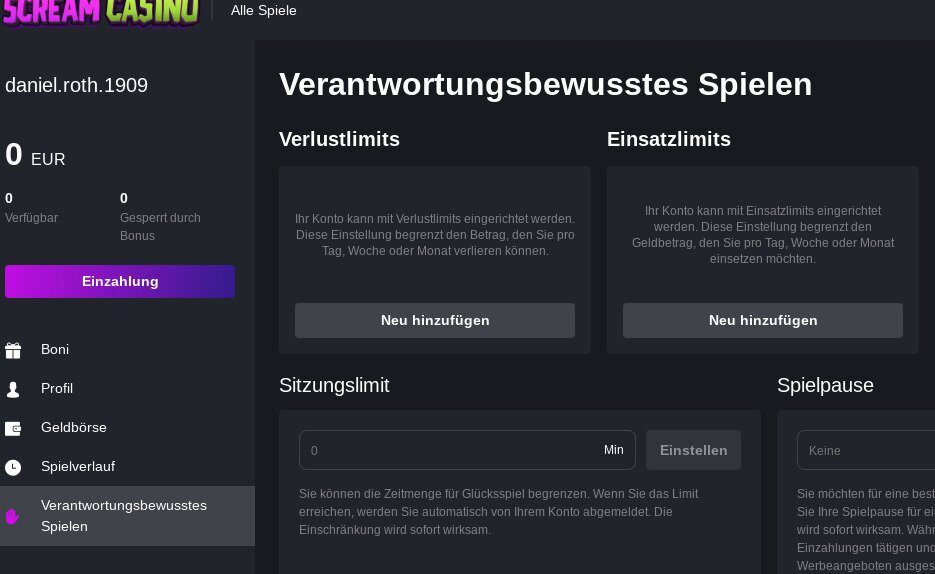Click the Scream Casino logo
935x574 pixels.
pos(100,12)
